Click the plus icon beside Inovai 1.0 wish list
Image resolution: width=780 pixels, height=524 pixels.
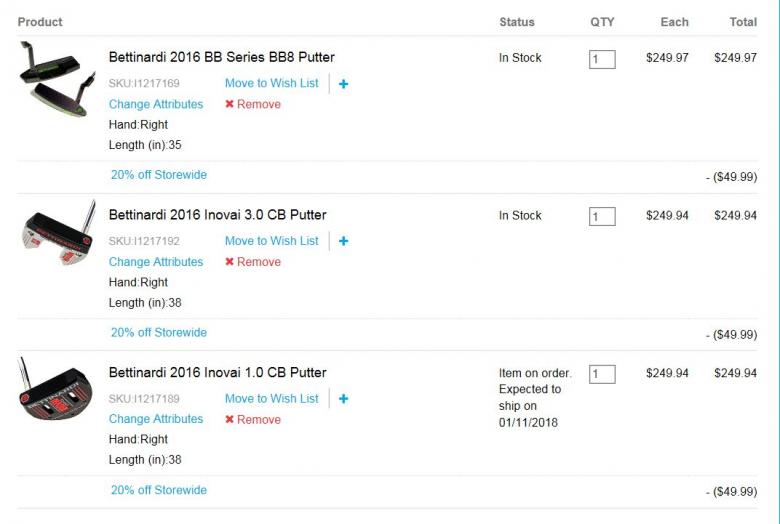tap(343, 399)
